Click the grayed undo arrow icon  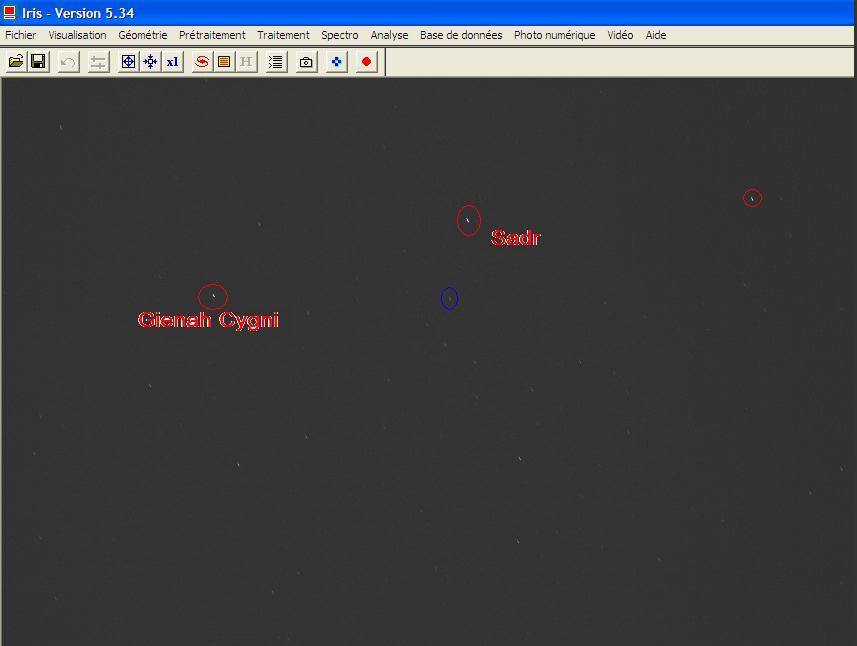point(68,62)
